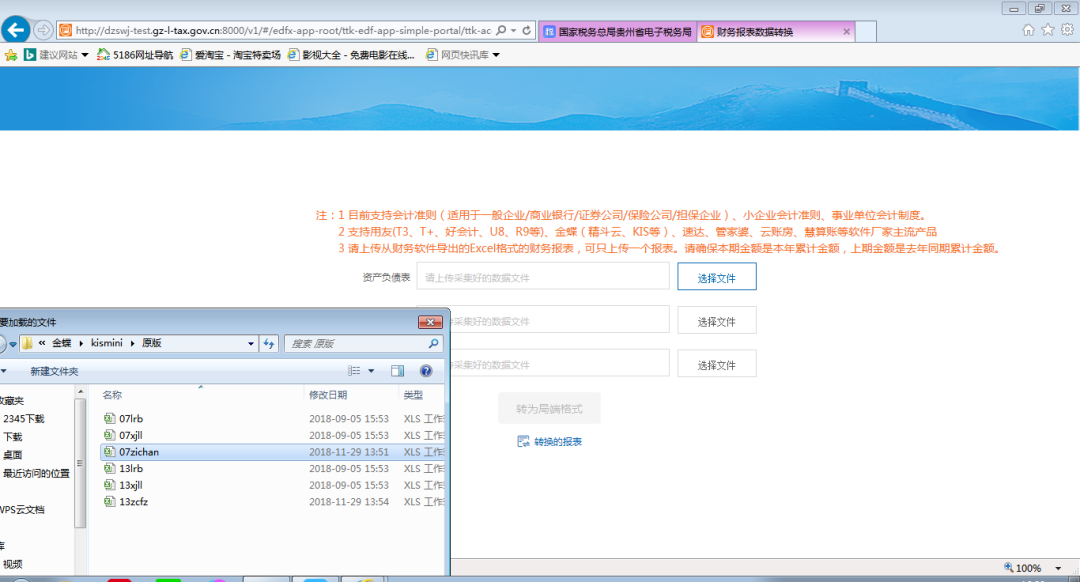Click the date 2018-11-29 13:54

tap(349, 501)
